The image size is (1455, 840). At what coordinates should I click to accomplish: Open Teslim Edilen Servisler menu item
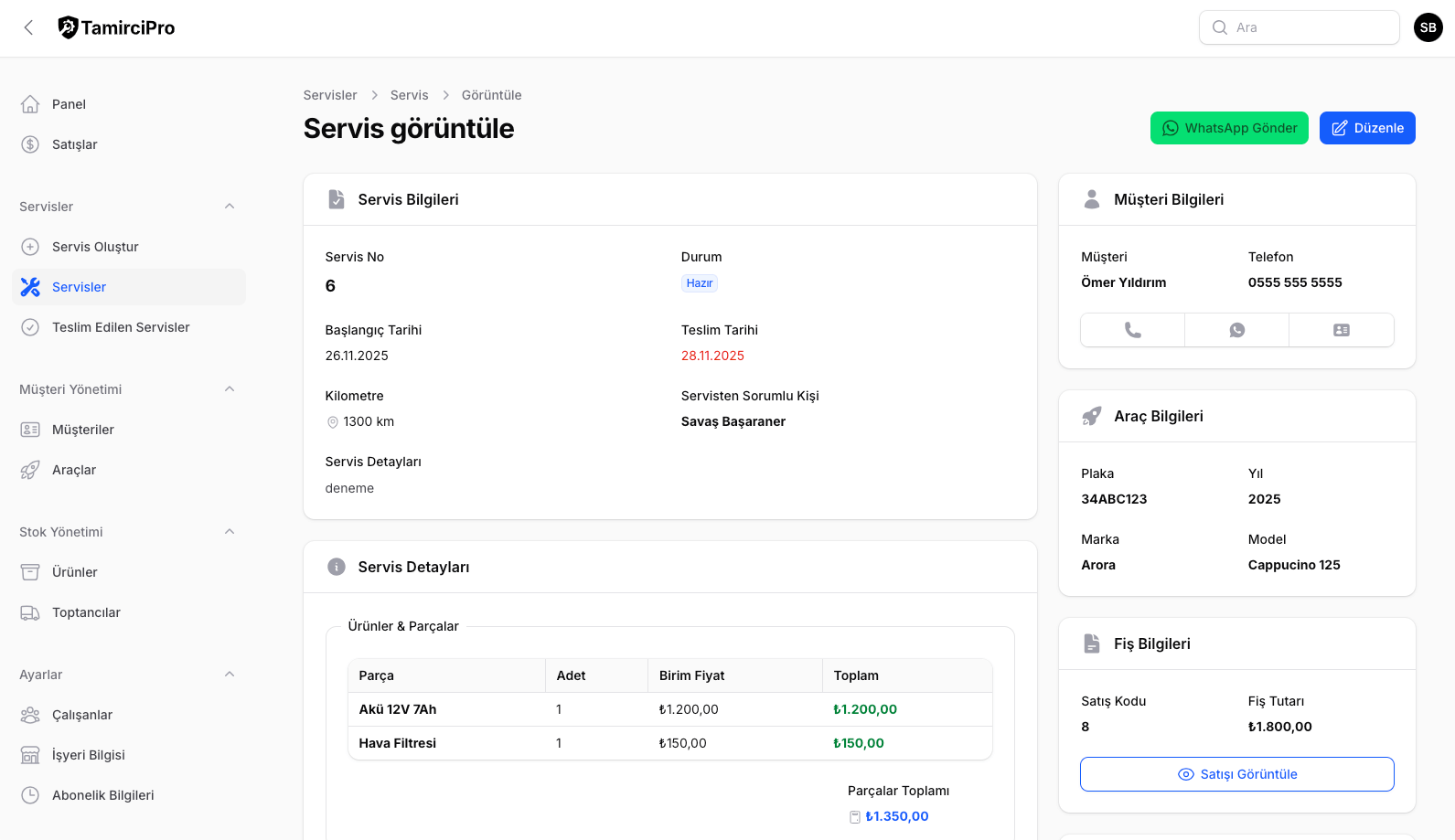pyautogui.click(x=121, y=327)
